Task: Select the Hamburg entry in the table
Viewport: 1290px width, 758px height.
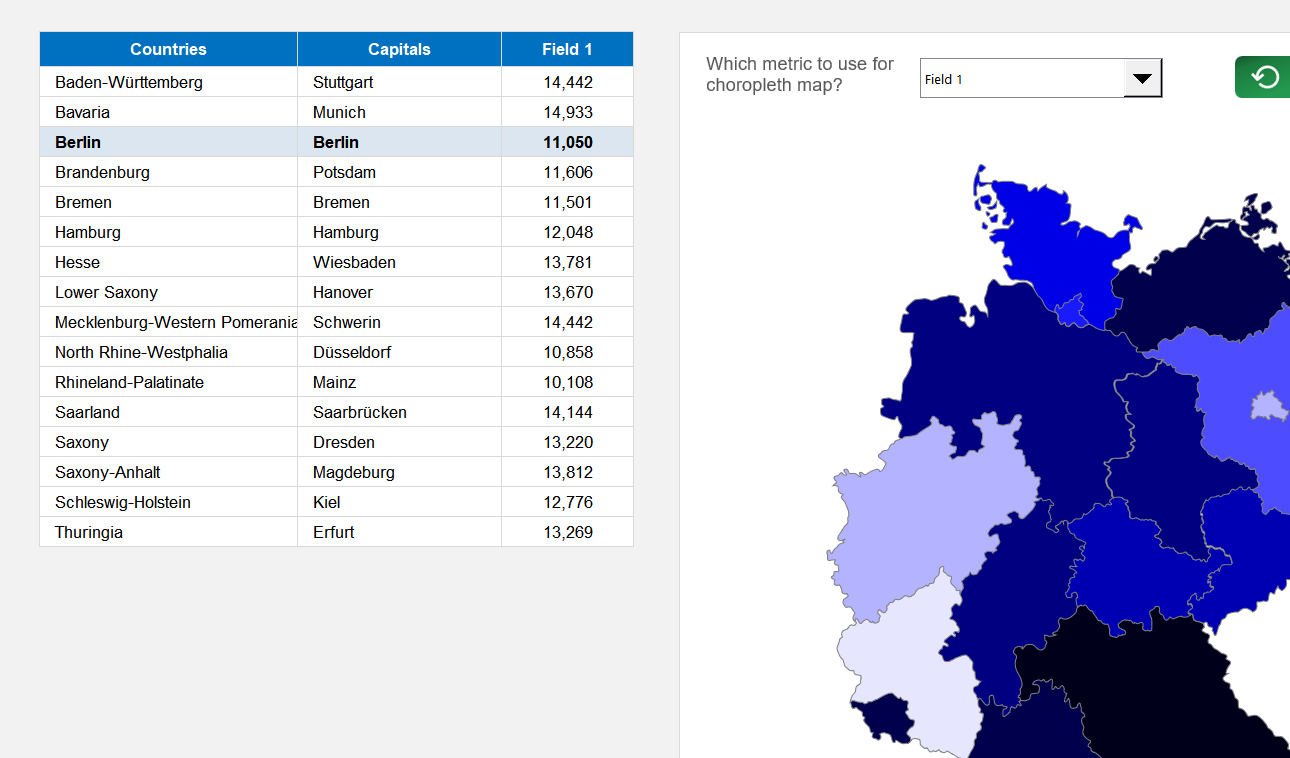Action: click(168, 232)
